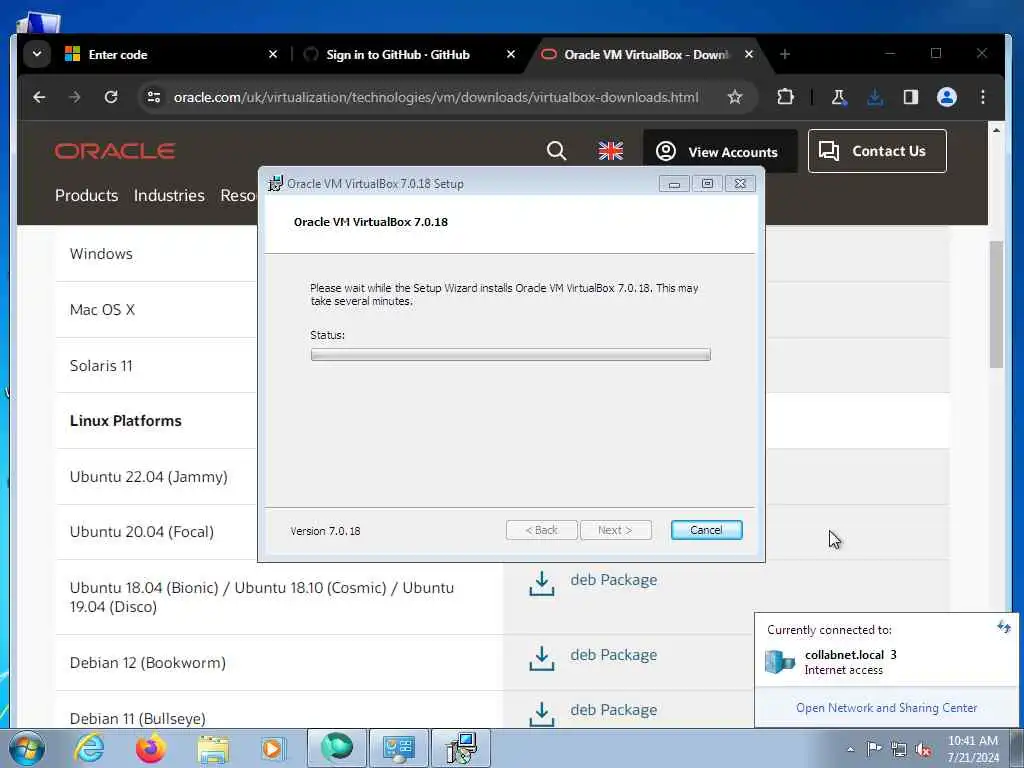1024x768 pixels.
Task: Go back to the previous page in Chrome
Action: point(39,97)
